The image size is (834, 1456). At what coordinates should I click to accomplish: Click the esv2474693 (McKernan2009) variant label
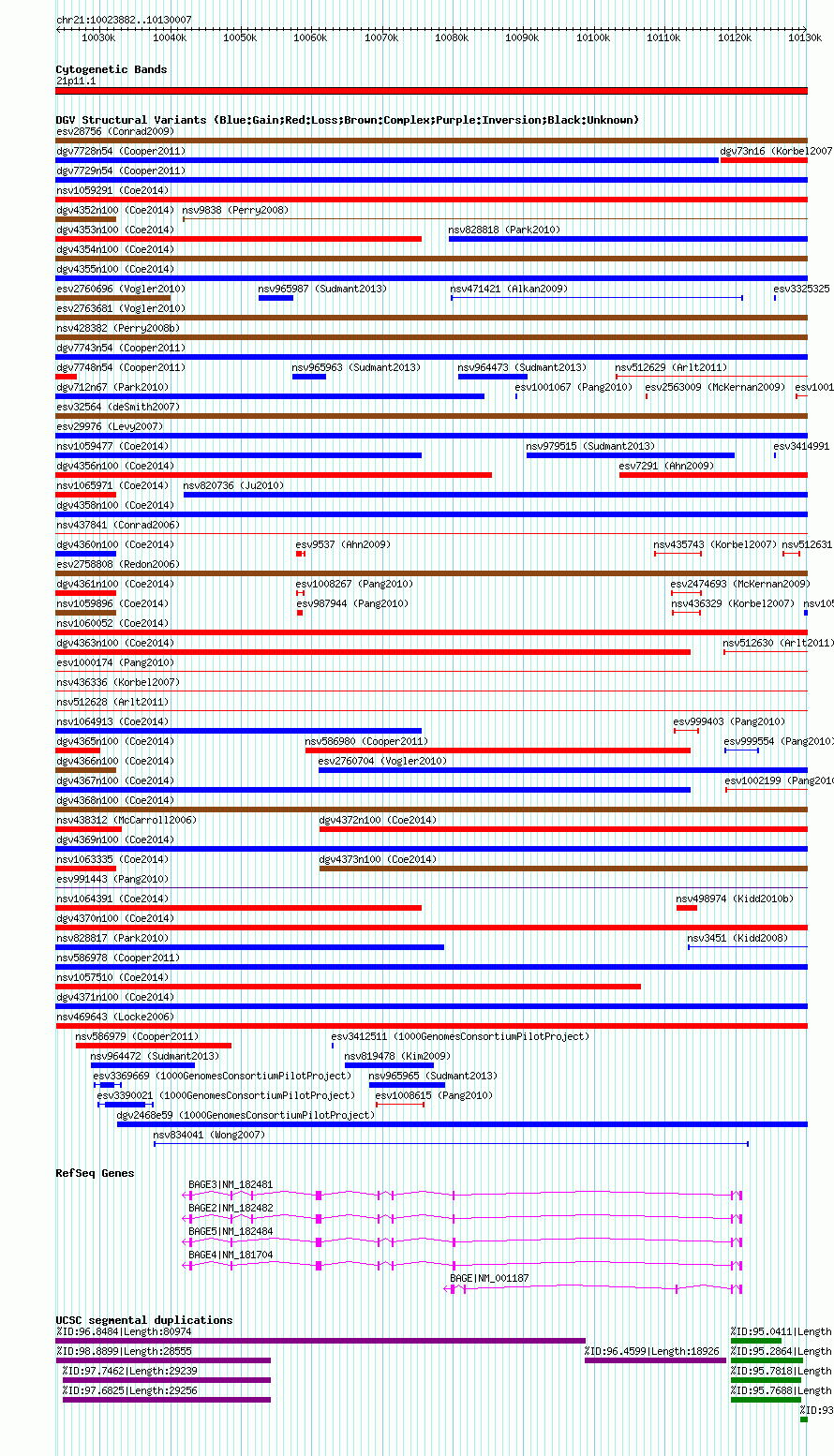(740, 585)
